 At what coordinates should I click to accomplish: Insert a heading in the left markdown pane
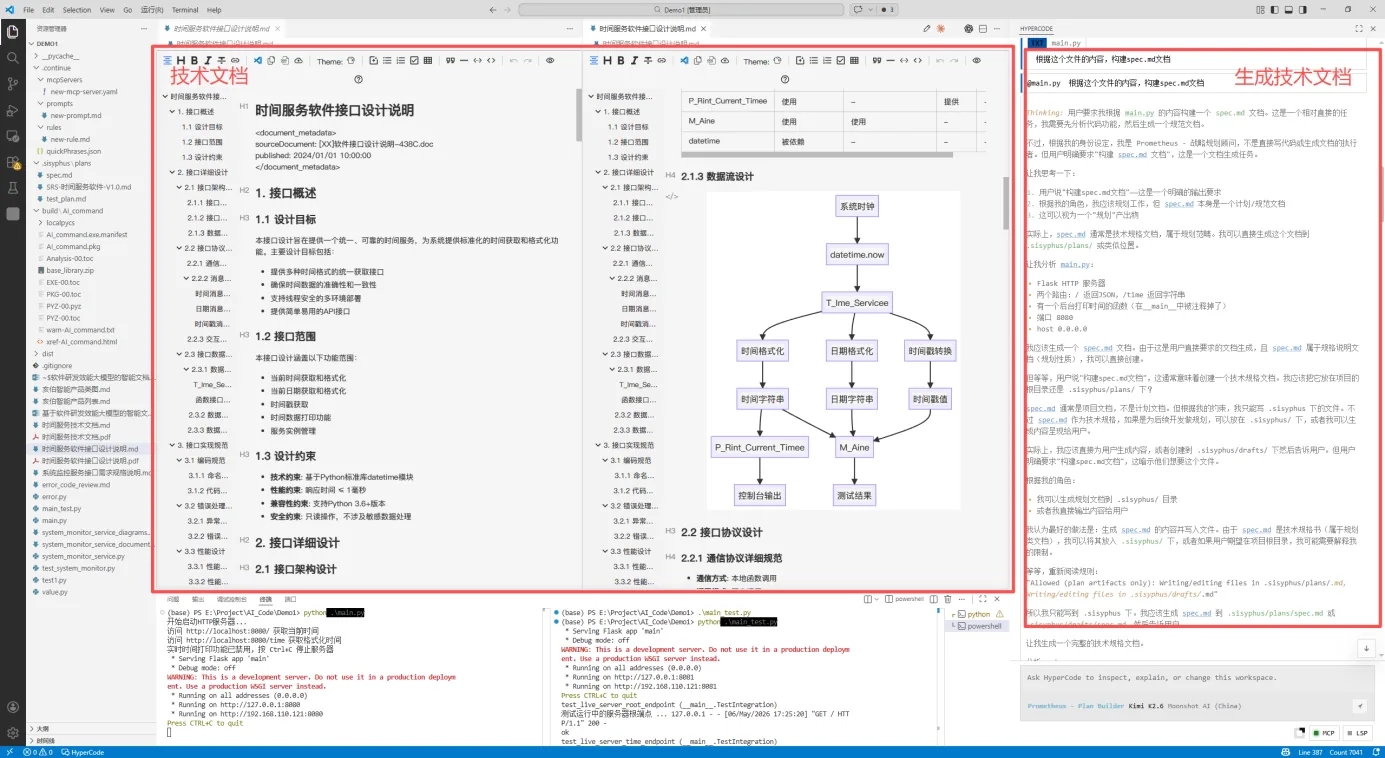183,61
